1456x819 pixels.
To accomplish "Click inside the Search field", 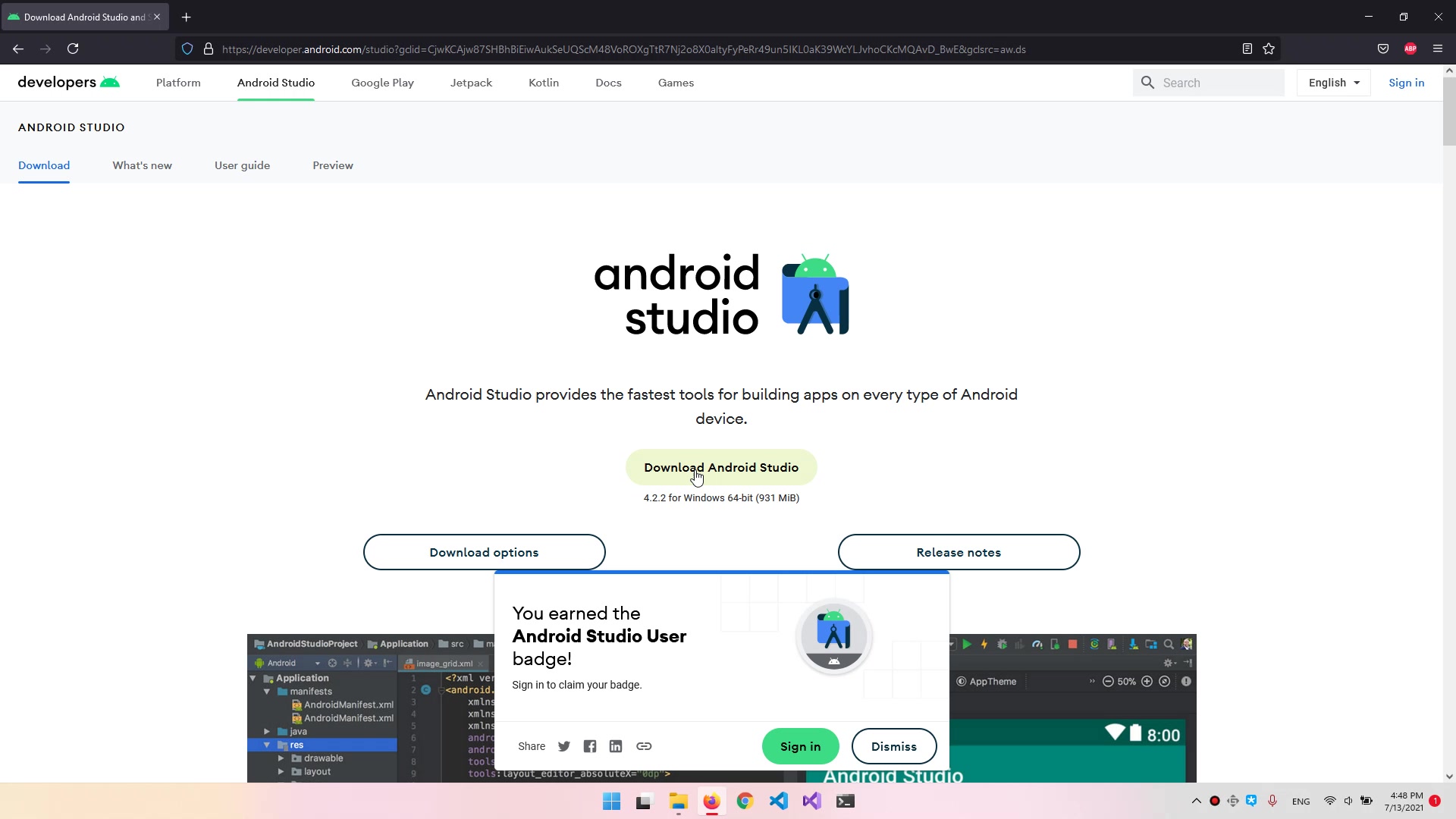I will [x=1213, y=83].
